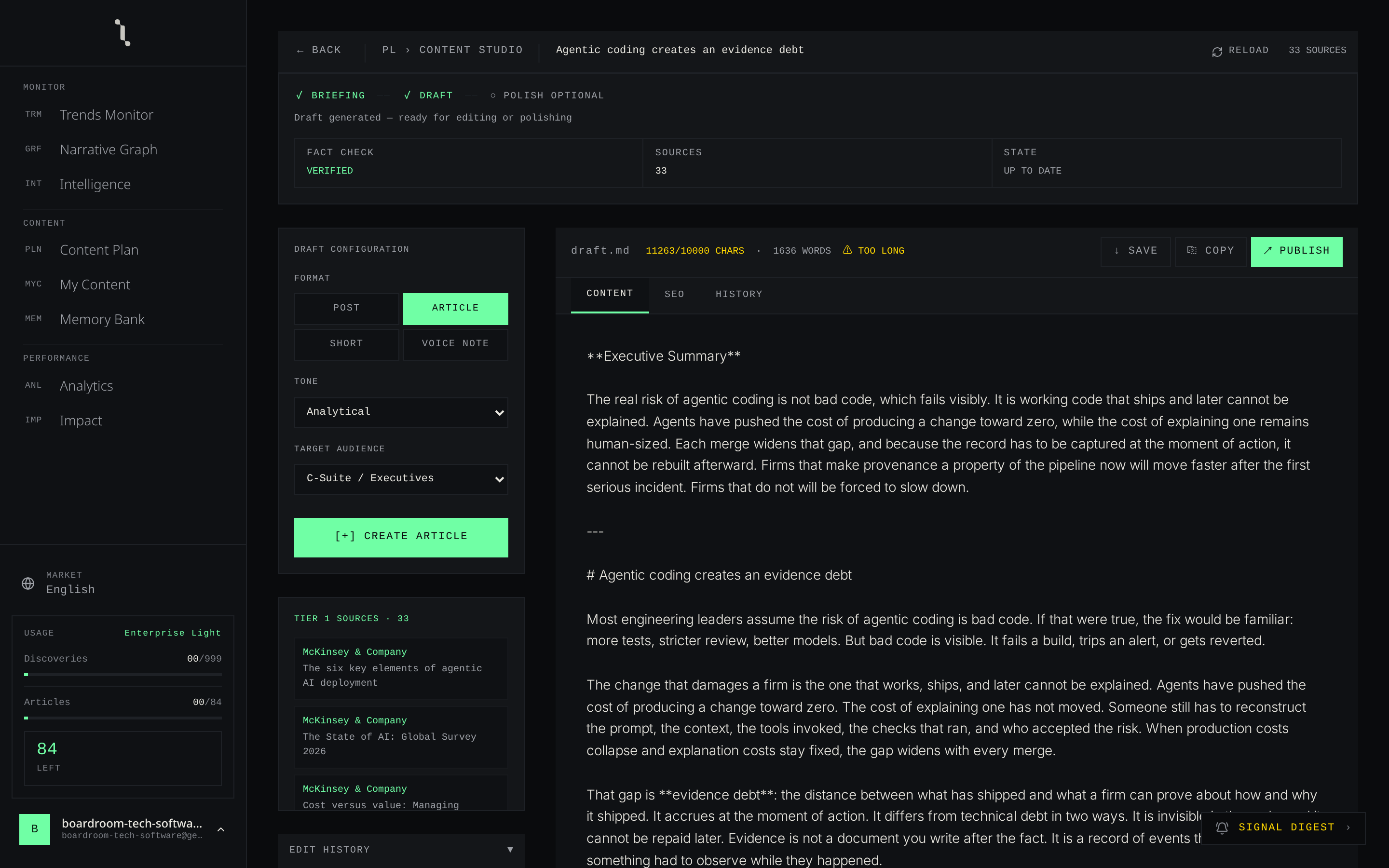Click the PL breadcrumb link

[x=389, y=51]
